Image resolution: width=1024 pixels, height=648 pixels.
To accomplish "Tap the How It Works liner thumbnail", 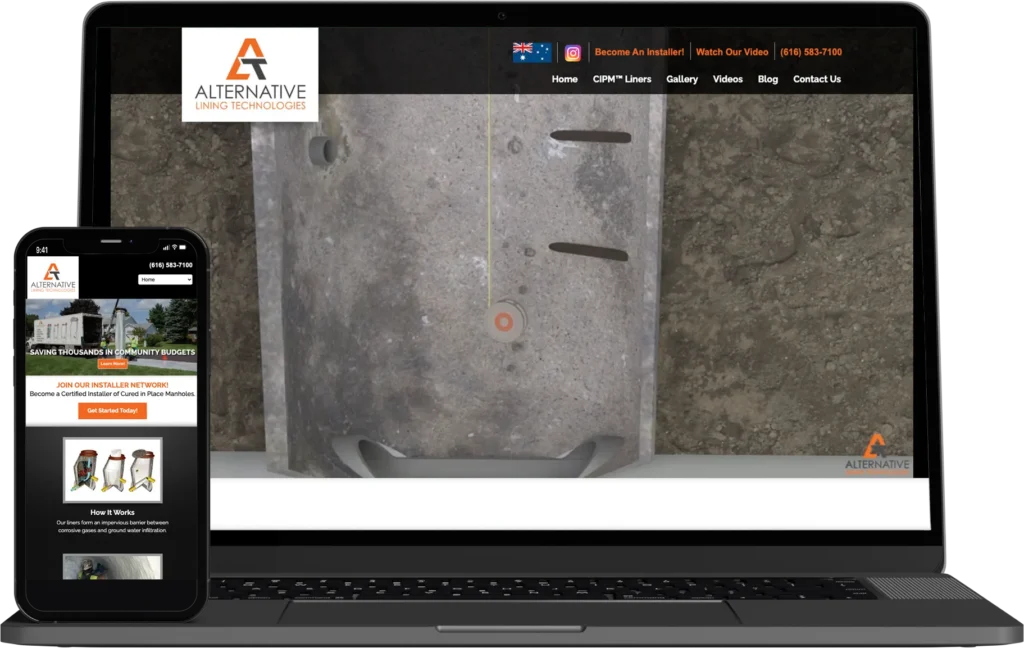I will [x=112, y=470].
